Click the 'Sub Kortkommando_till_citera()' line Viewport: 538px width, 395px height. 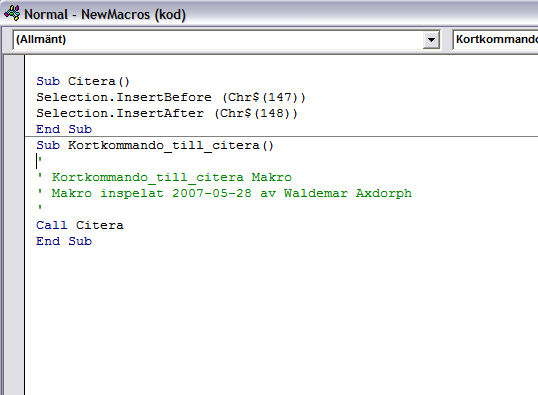(155, 146)
